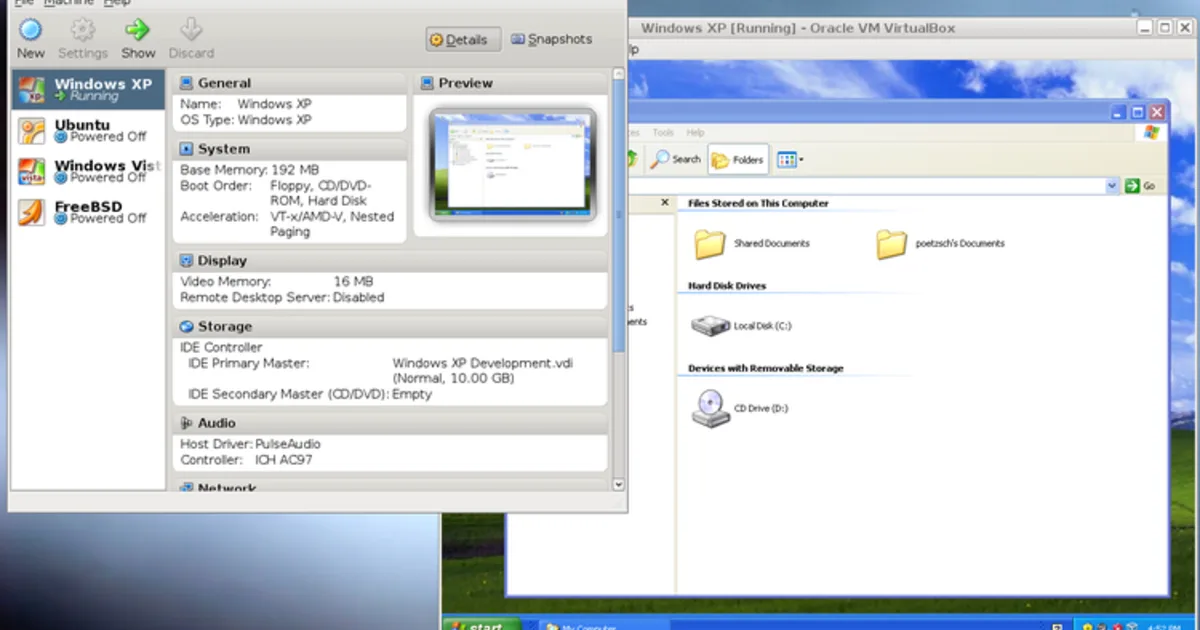Click the System section header icon

point(186,149)
